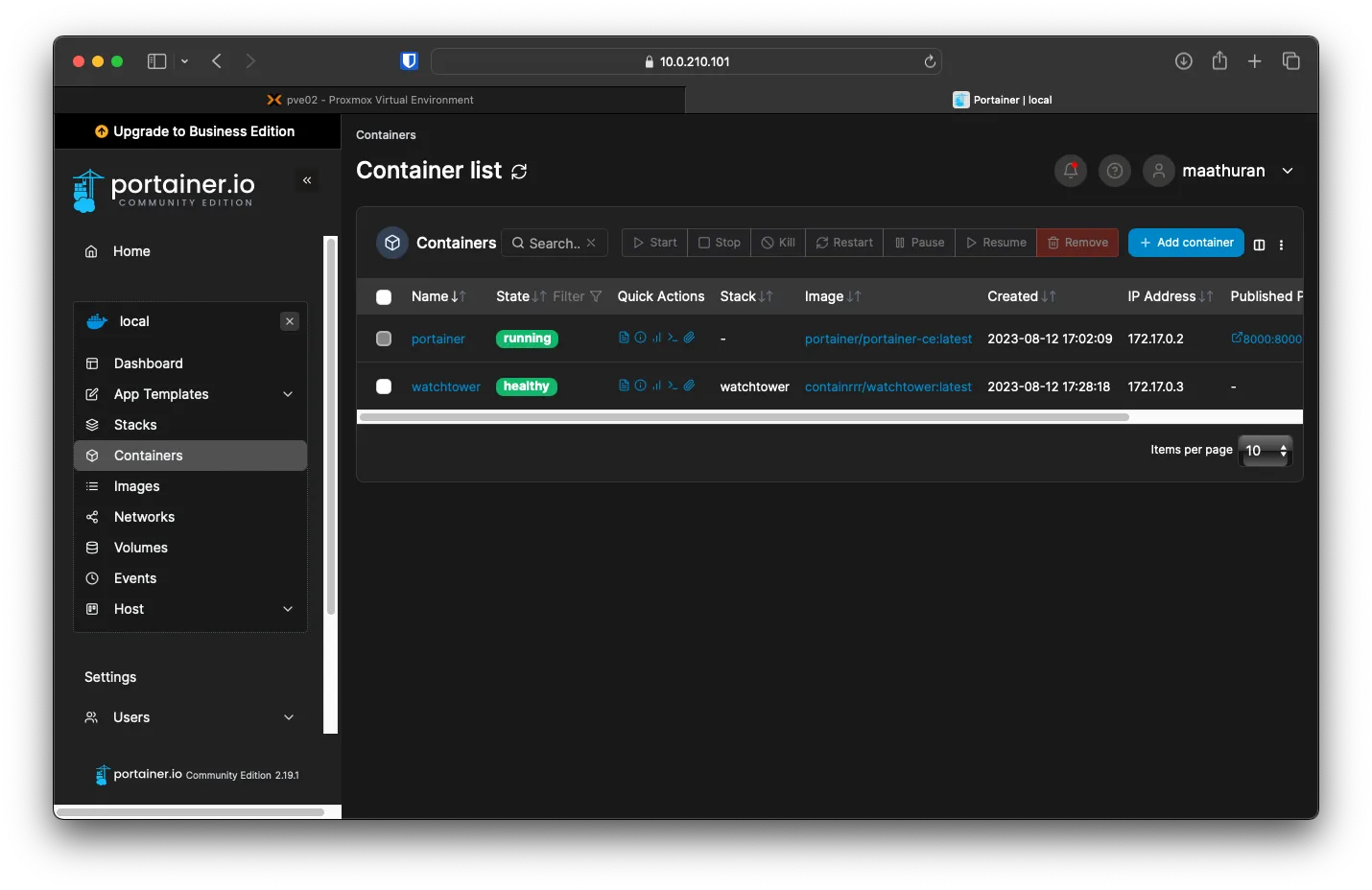Viewport: 1372px width, 890px height.
Task: Click the Kill button
Action: [778, 243]
